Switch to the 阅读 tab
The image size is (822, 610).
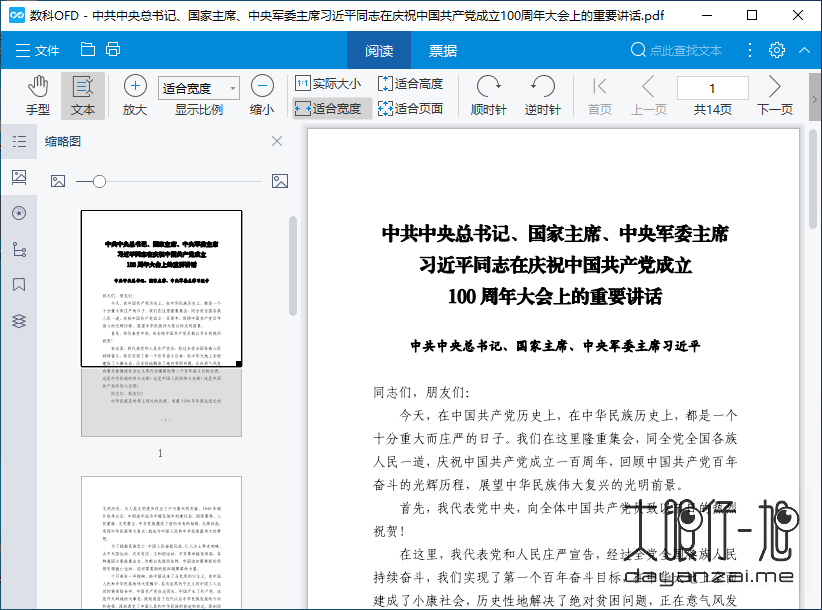coord(379,50)
